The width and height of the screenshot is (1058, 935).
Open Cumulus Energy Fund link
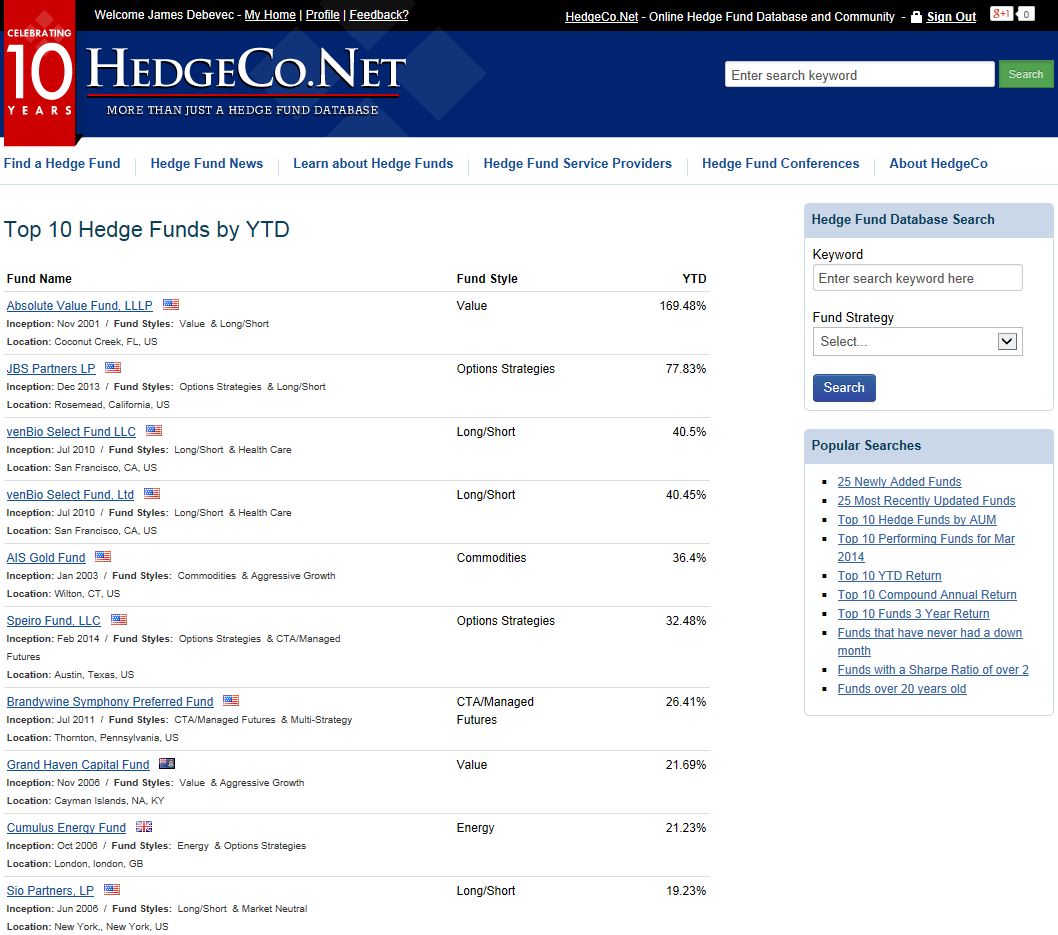(x=66, y=828)
